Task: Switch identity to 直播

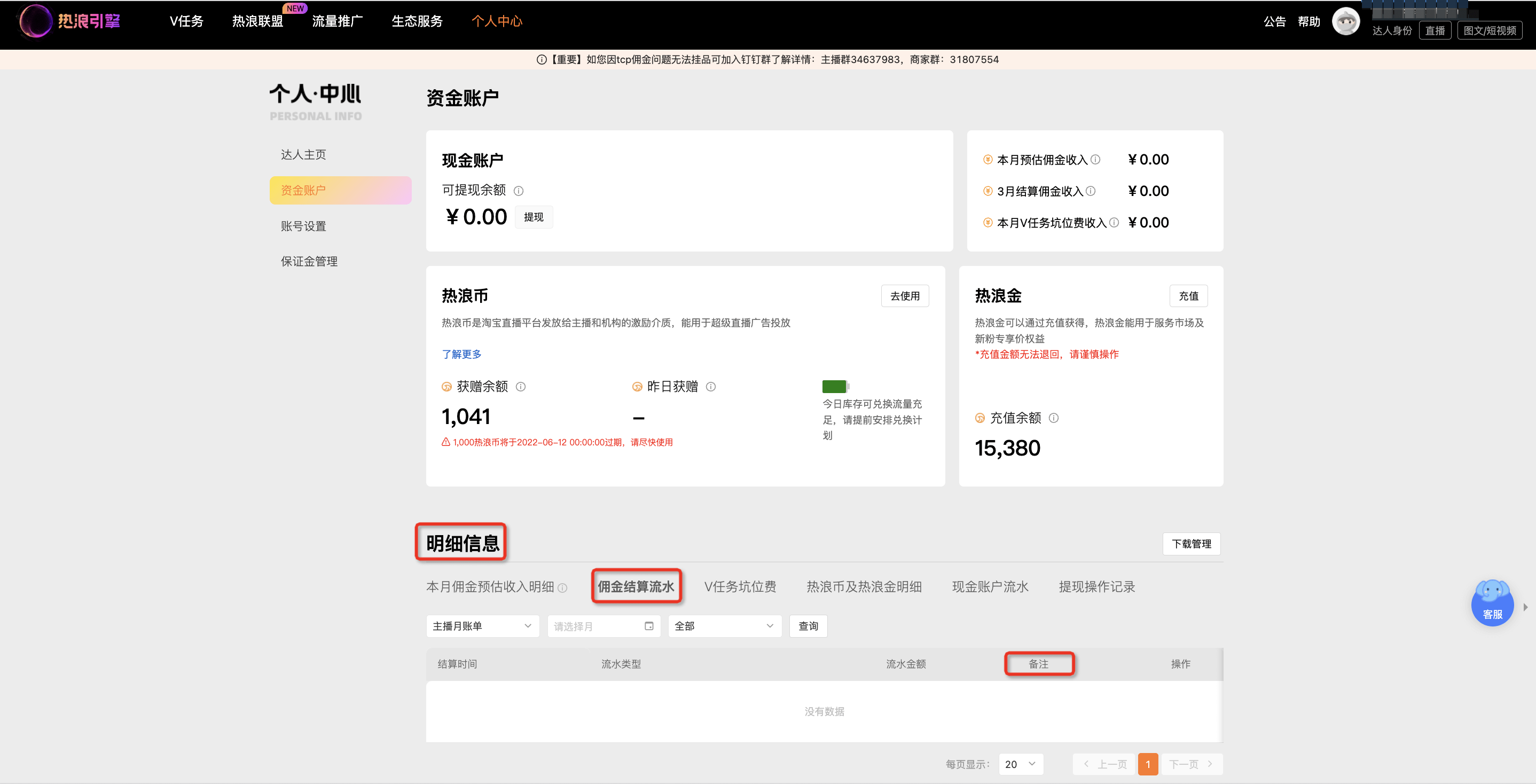Action: click(1435, 30)
